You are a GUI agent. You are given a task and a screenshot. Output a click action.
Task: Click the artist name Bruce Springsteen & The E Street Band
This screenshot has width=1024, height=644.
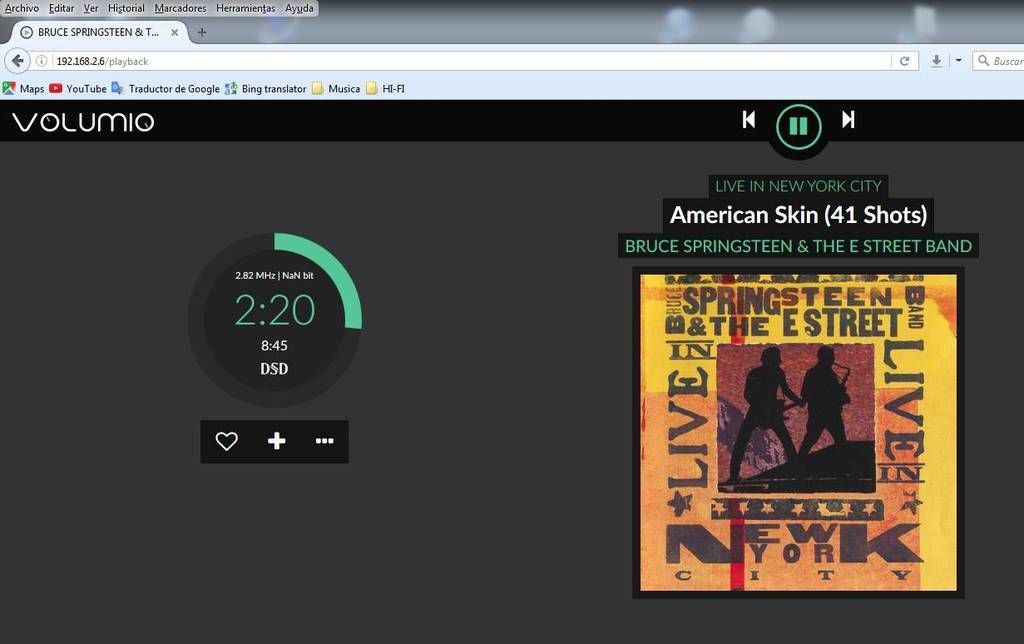798,246
